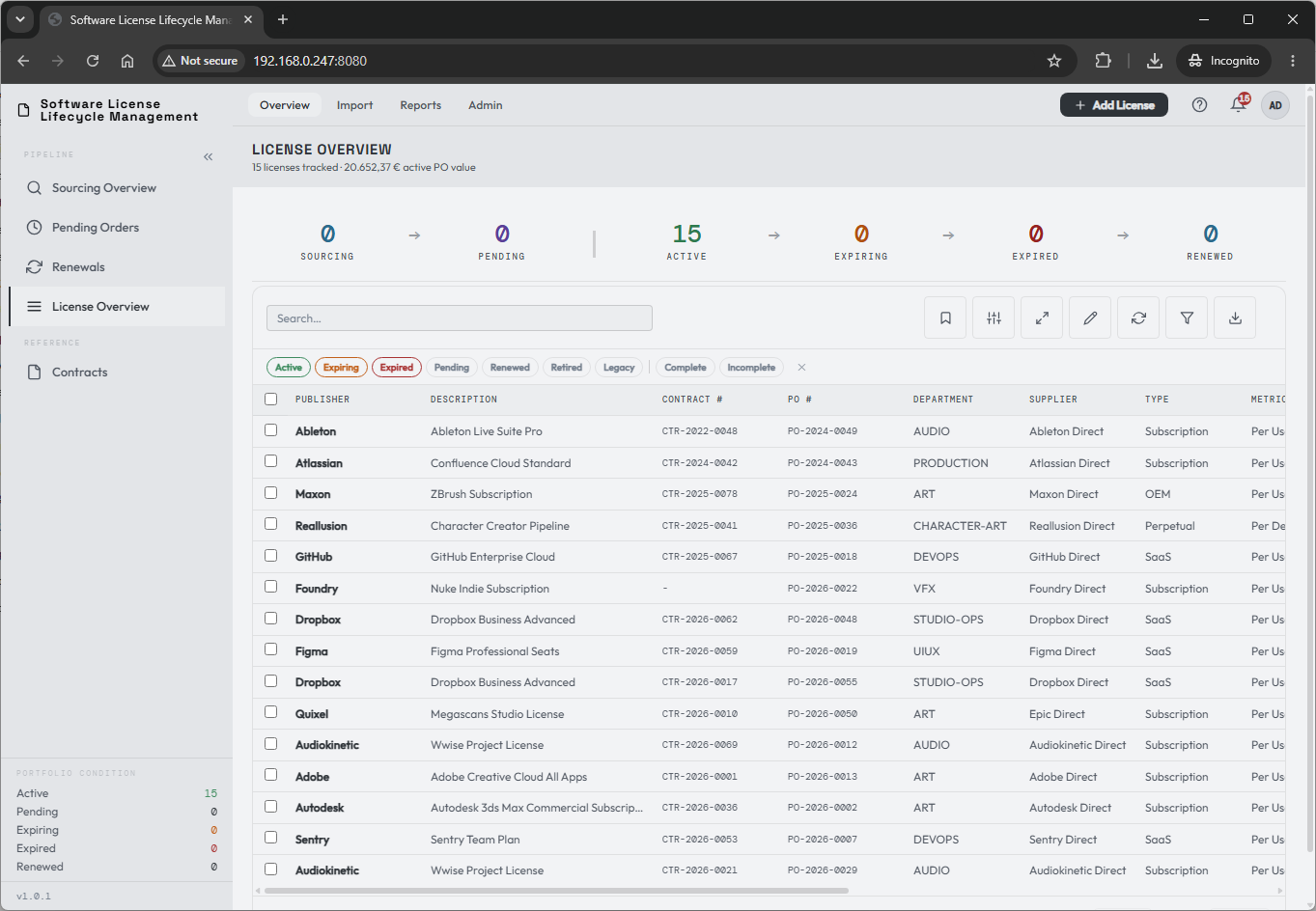Viewport: 1316px width, 911px height.
Task: Click the refresh table icon
Action: coord(1138,317)
